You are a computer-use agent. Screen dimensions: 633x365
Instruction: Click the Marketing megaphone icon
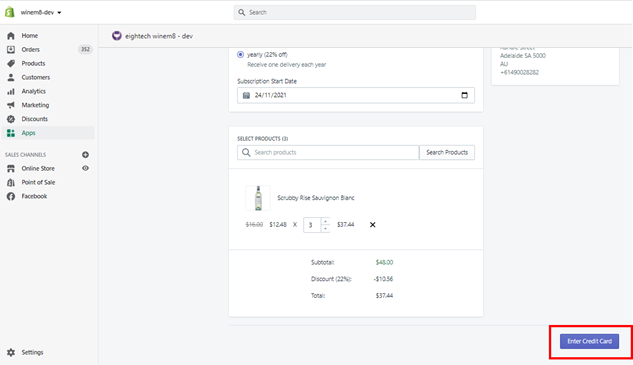[x=11, y=105]
